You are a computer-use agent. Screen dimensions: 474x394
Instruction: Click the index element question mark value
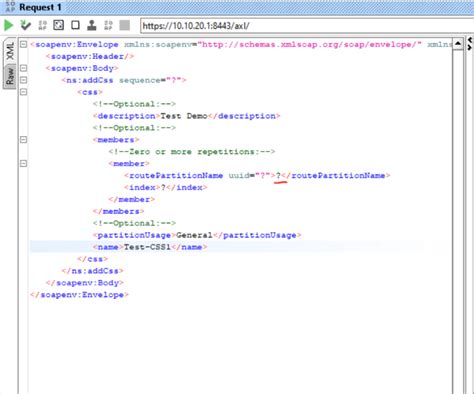(163, 187)
